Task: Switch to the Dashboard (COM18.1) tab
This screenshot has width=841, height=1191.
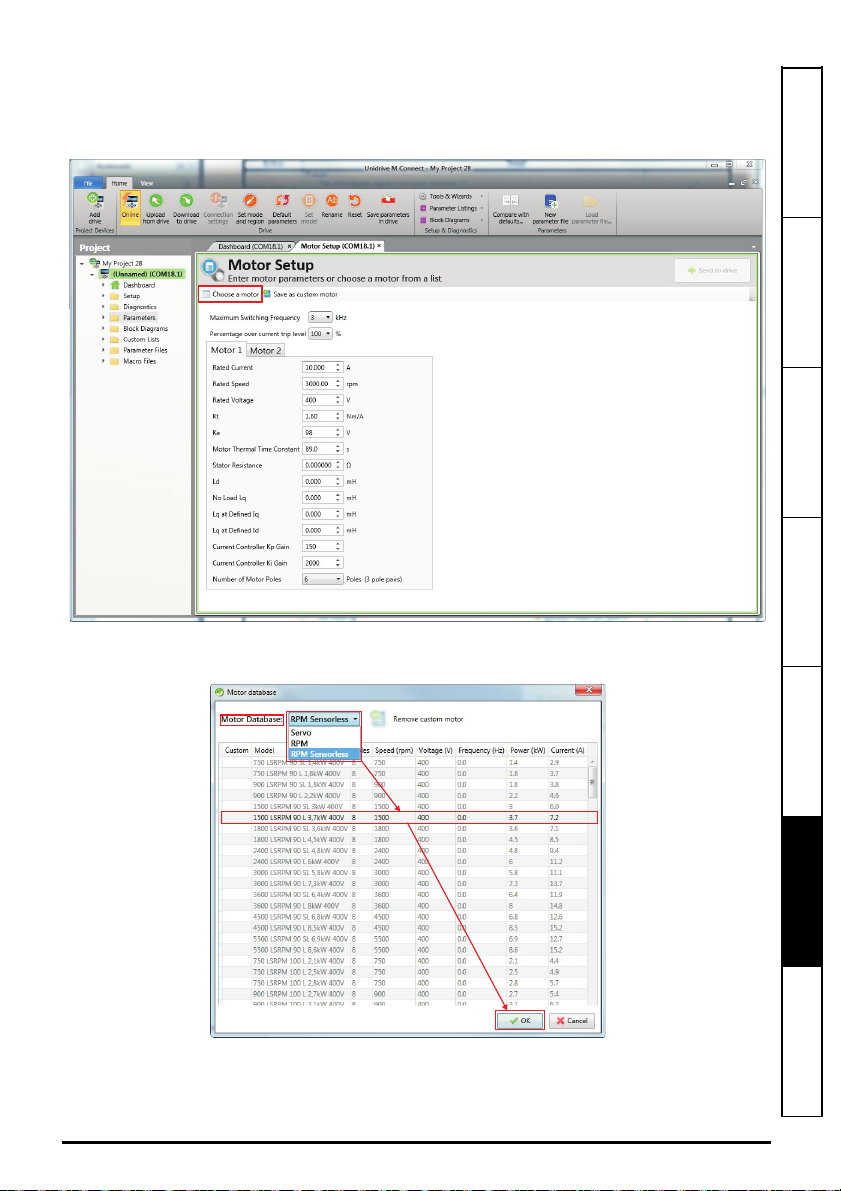Action: pyautogui.click(x=250, y=246)
